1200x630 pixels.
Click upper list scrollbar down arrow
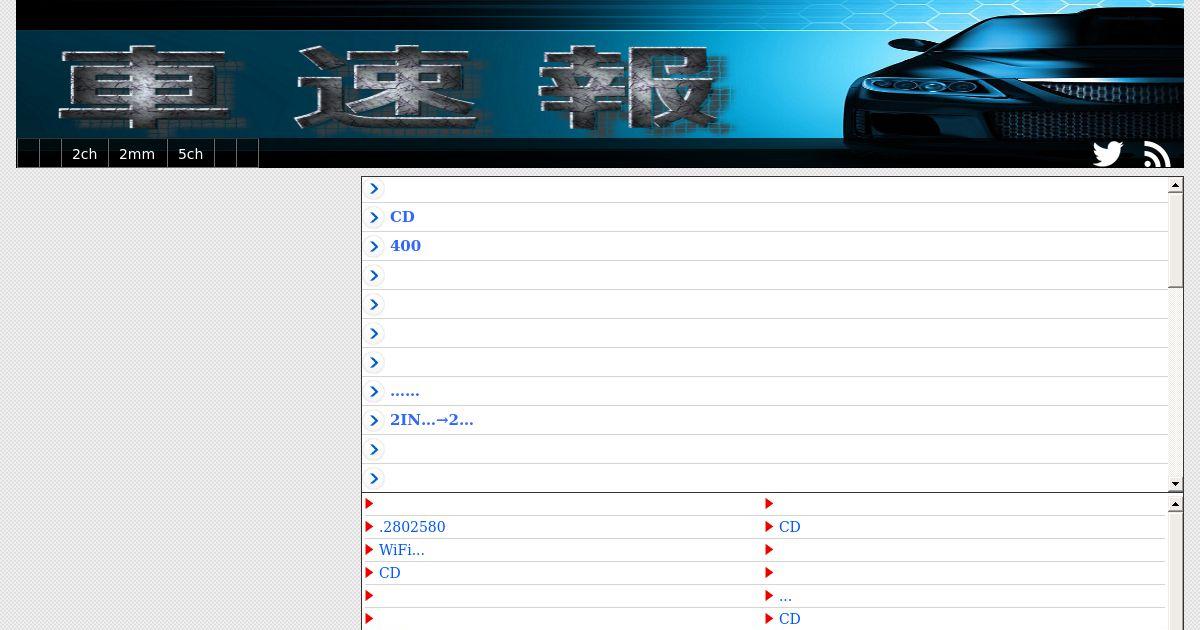[1176, 484]
